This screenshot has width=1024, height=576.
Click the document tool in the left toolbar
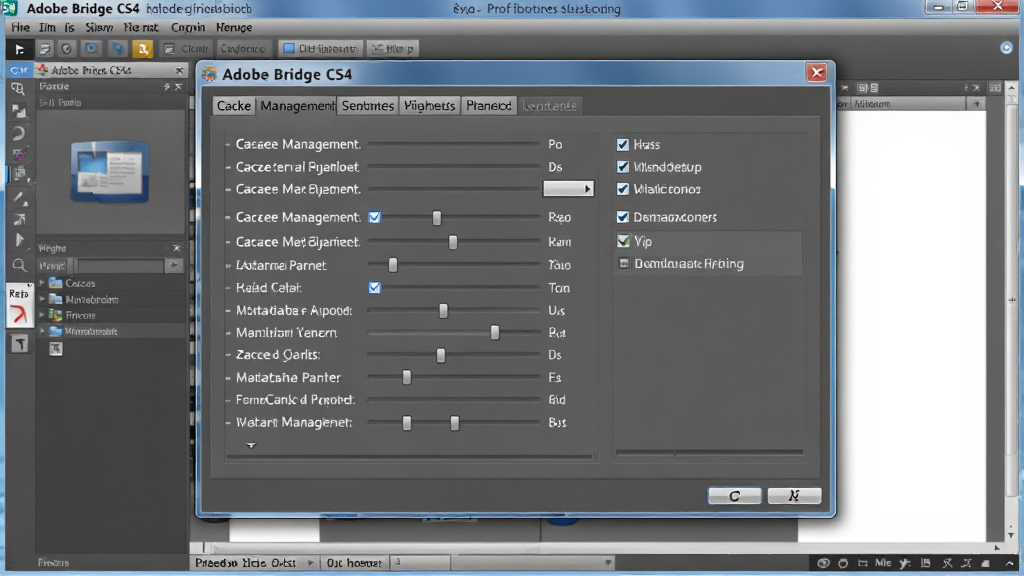pyautogui.click(x=20, y=175)
